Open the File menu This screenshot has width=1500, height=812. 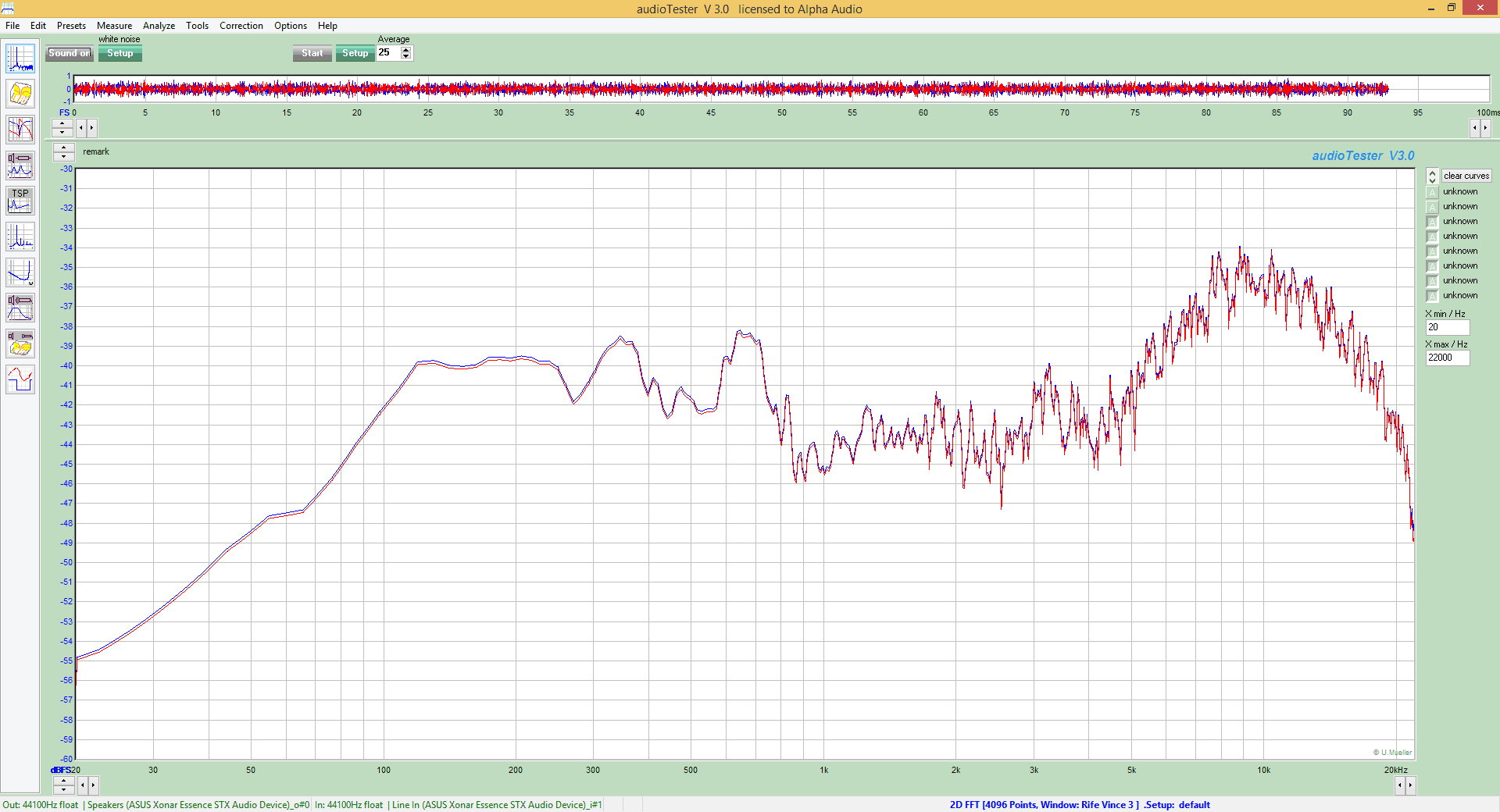12,26
